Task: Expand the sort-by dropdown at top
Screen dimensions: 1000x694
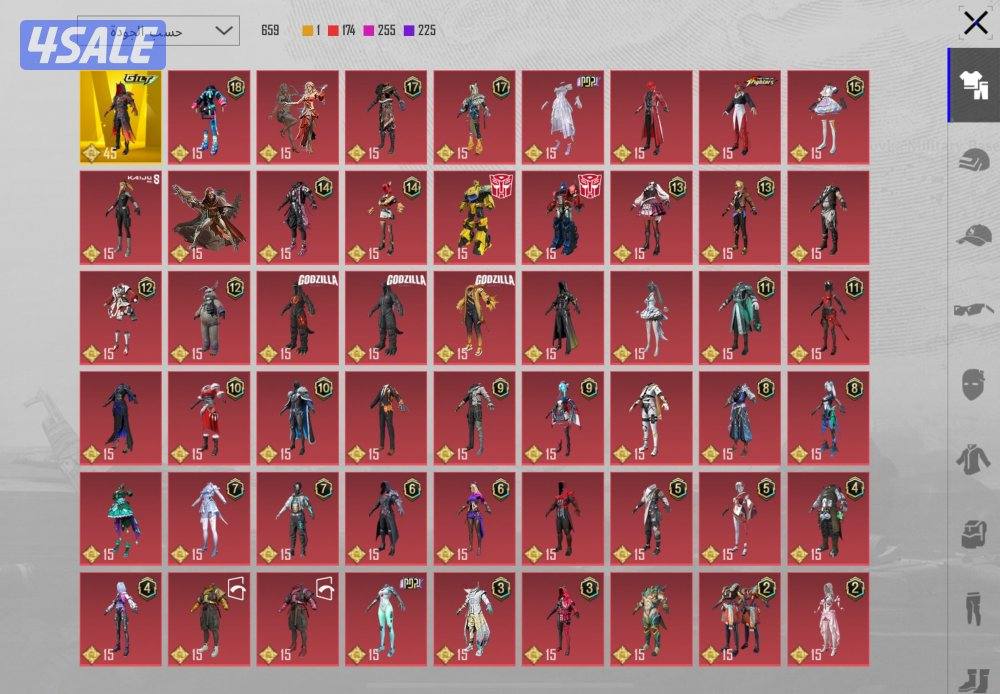Action: coord(158,31)
